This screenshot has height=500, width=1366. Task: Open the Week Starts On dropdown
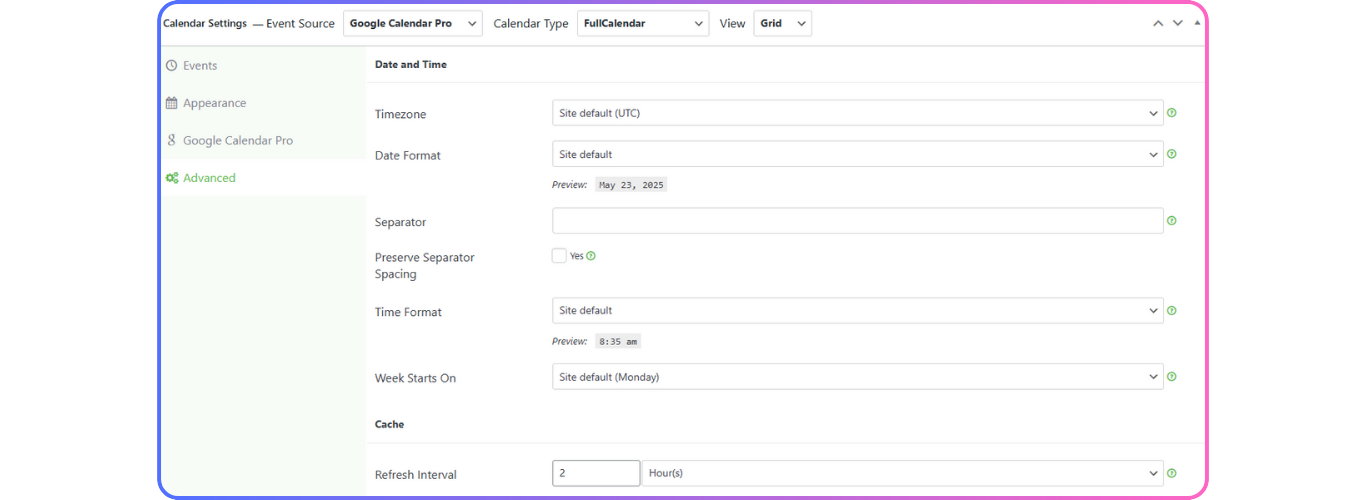(x=857, y=377)
